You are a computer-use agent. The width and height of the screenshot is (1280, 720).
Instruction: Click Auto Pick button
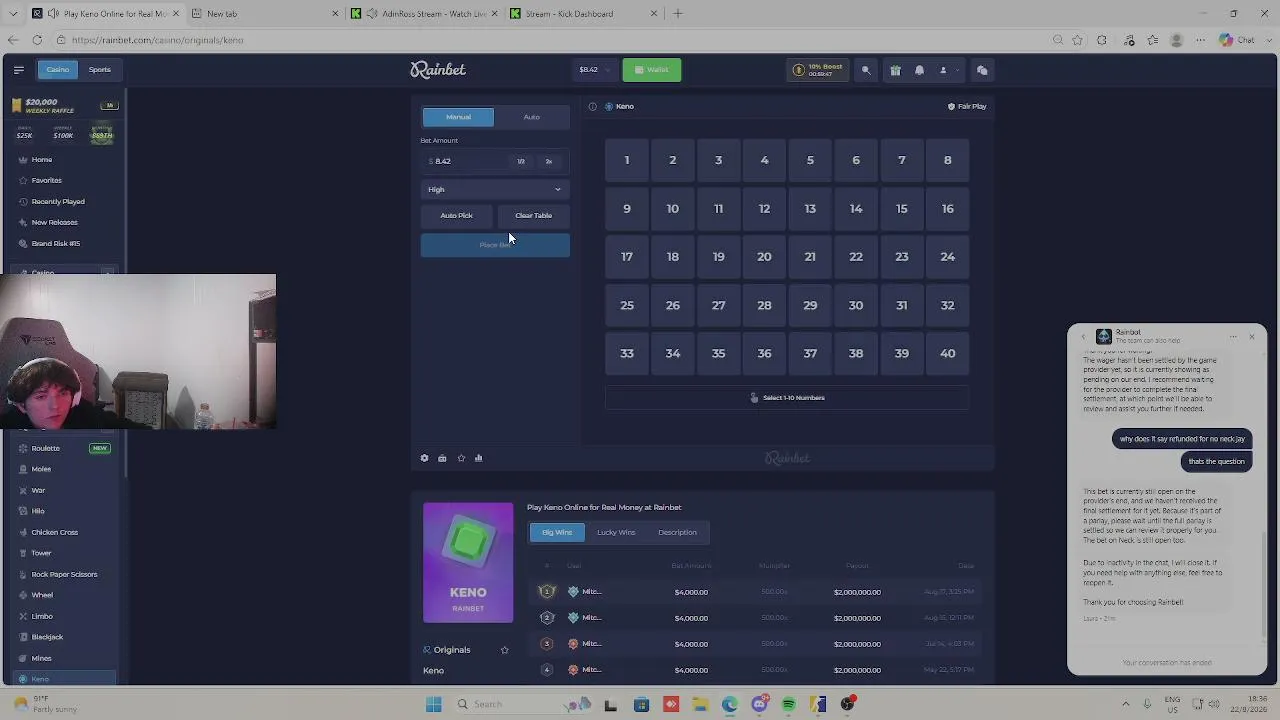coord(456,215)
